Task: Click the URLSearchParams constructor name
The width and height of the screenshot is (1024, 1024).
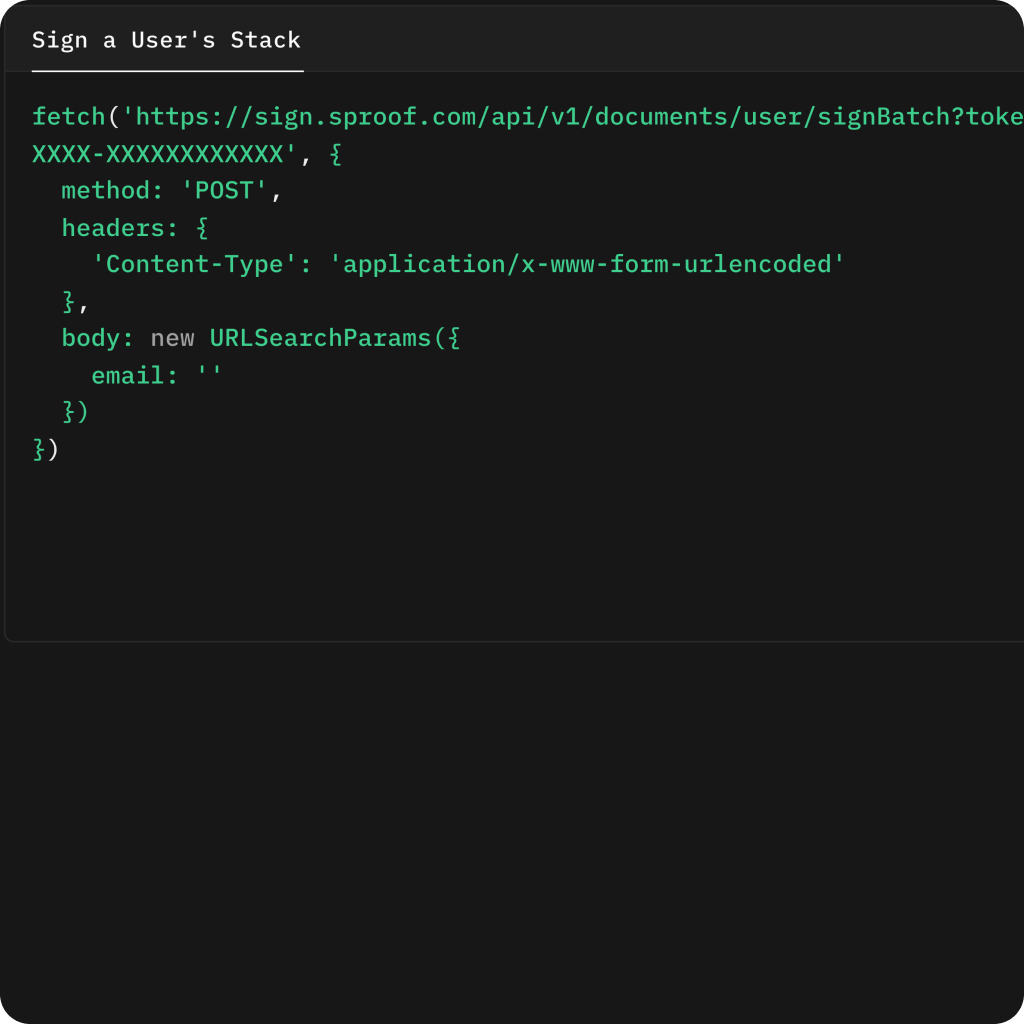Action: click(319, 338)
